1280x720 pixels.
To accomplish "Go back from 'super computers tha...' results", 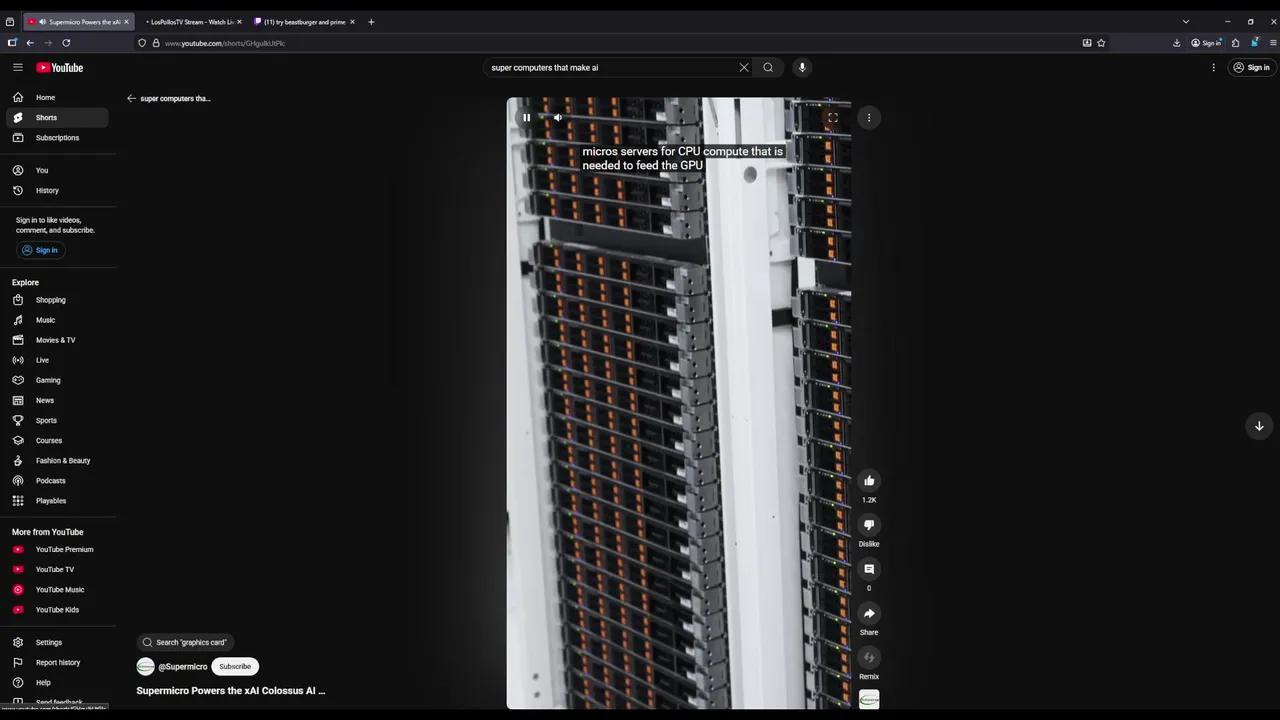I will (131, 98).
